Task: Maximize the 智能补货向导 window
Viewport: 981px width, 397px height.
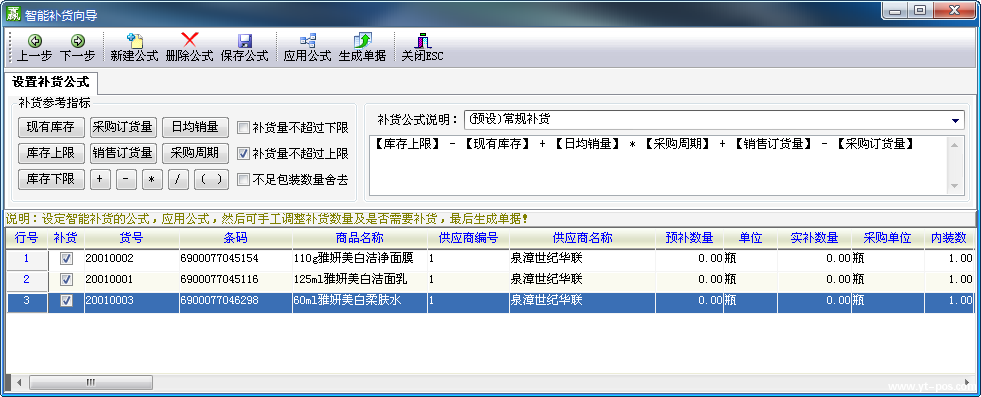Action: (919, 11)
